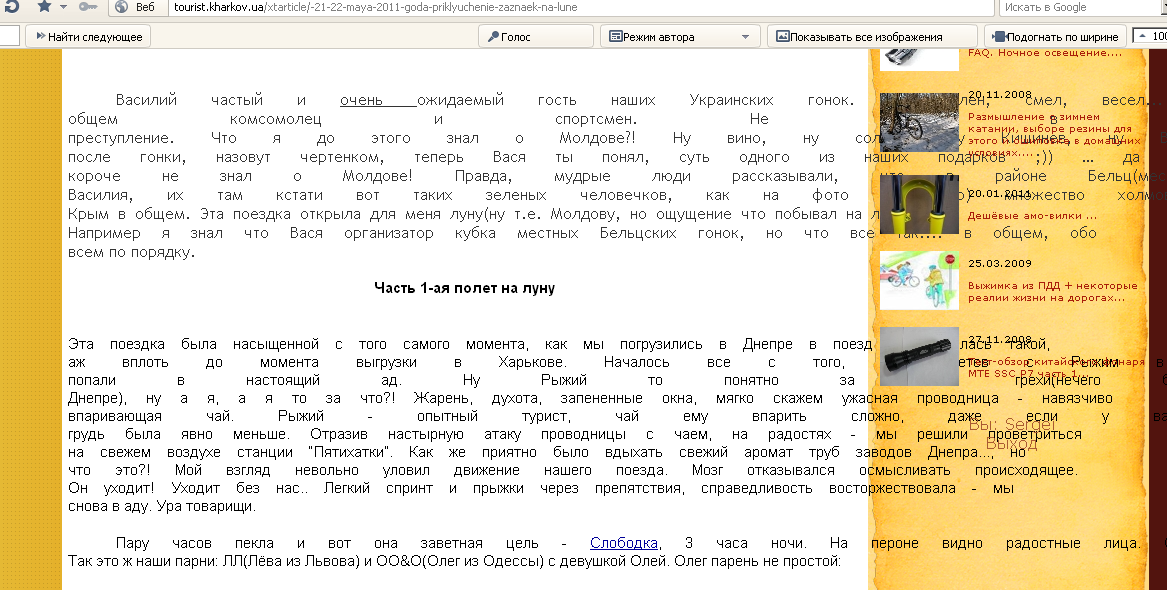Viewport: 1167px width, 590px height.
Task: Click the cyclists traffic rules thumbnail
Action: (x=919, y=280)
